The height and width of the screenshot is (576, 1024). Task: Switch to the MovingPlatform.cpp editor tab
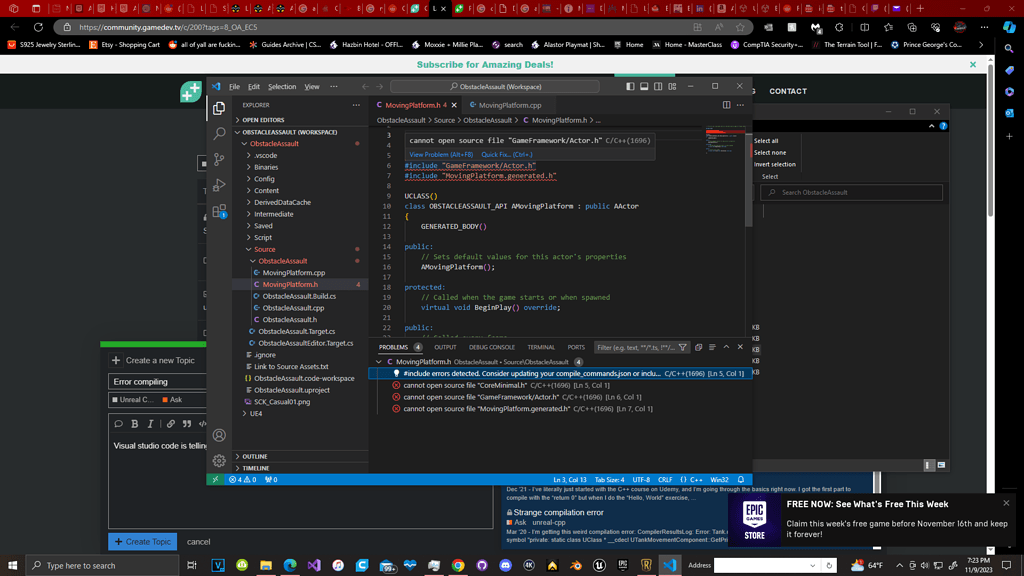pyautogui.click(x=509, y=105)
